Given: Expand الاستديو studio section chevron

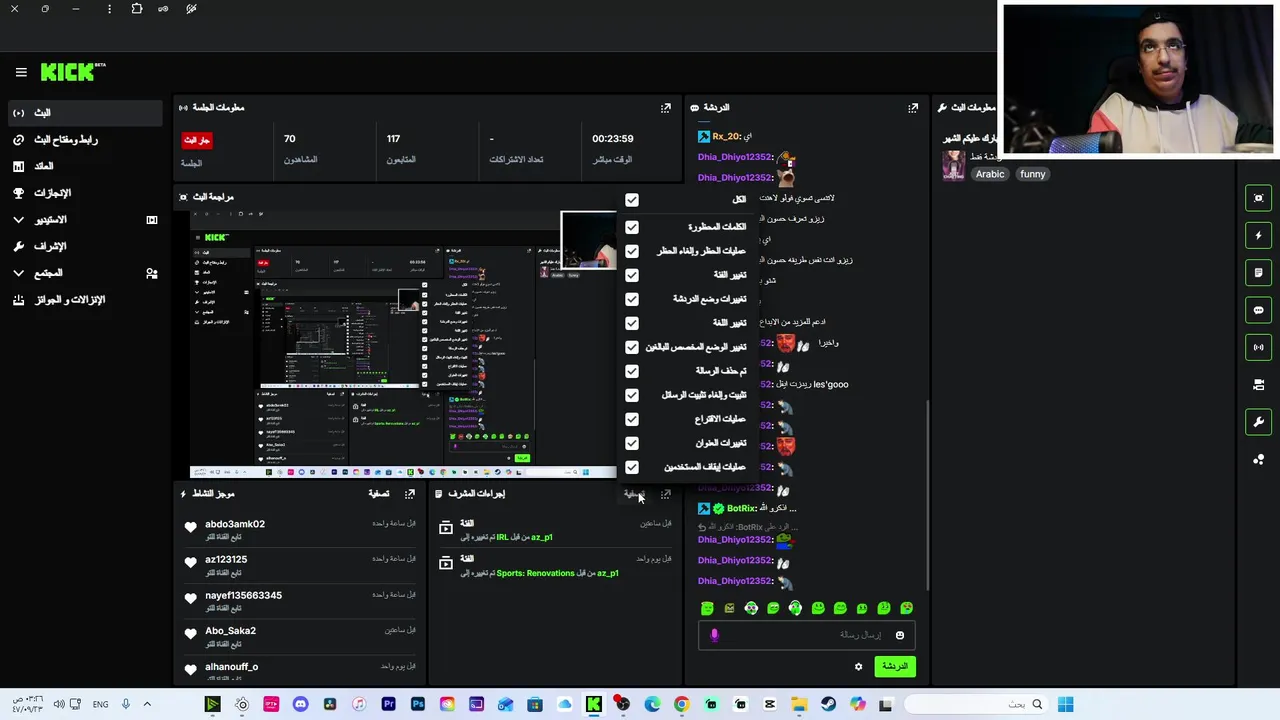Looking at the screenshot, I should point(19,220).
